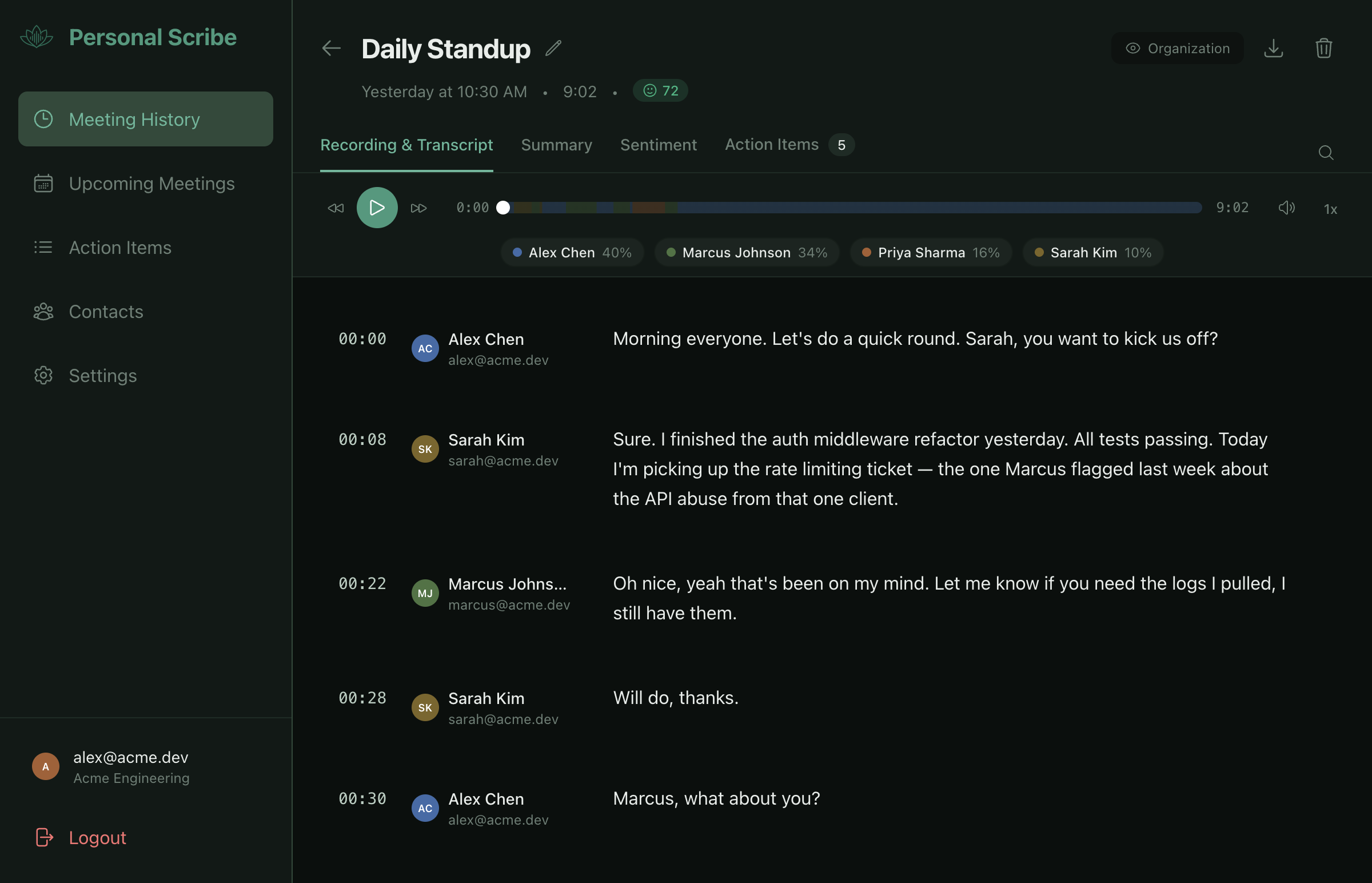The image size is (1372, 883).
Task: Open the Action Items tab with 5 badge
Action: click(x=789, y=145)
